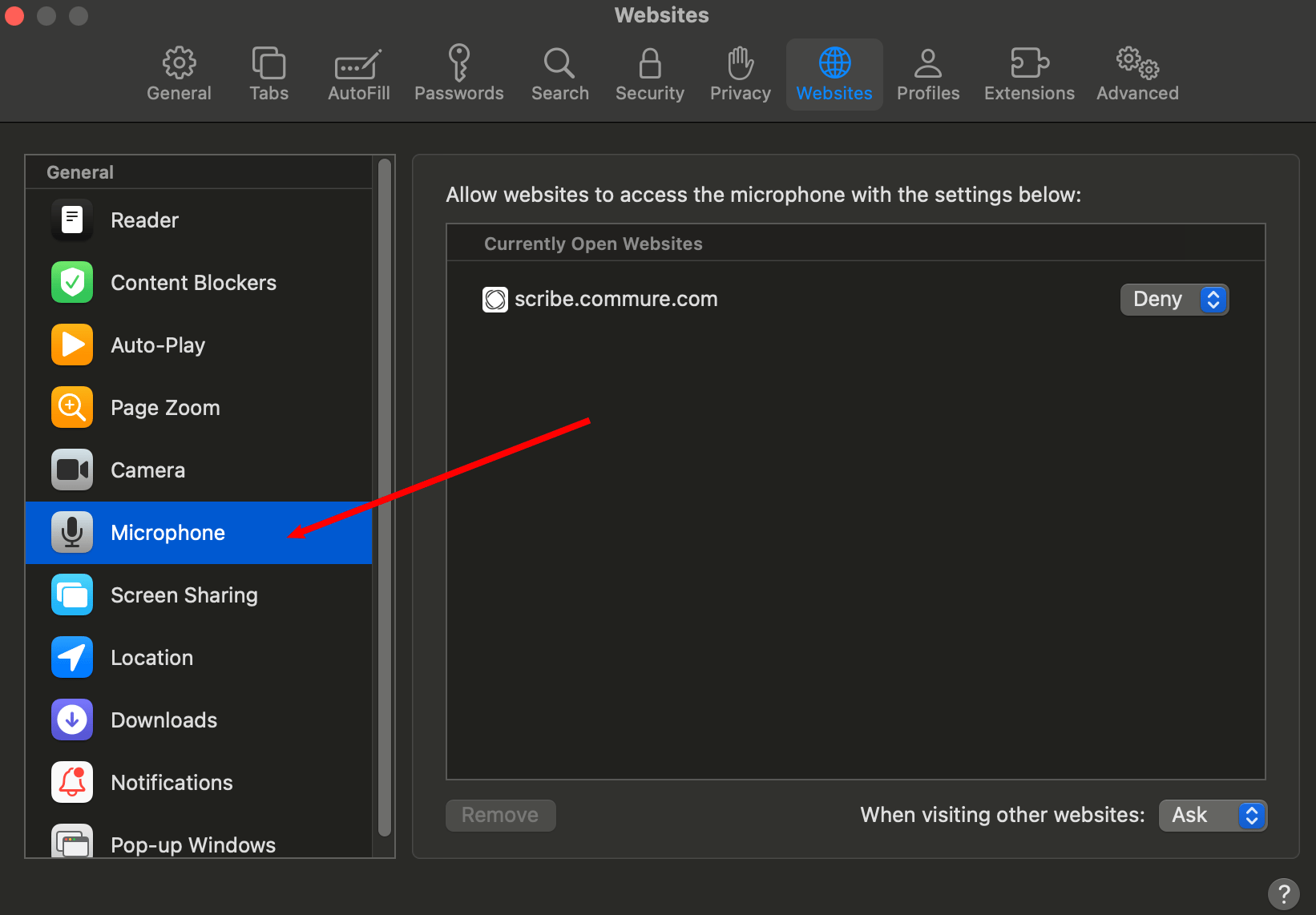1316x915 pixels.
Task: Open the Extensions puzzle icon
Action: (1030, 62)
